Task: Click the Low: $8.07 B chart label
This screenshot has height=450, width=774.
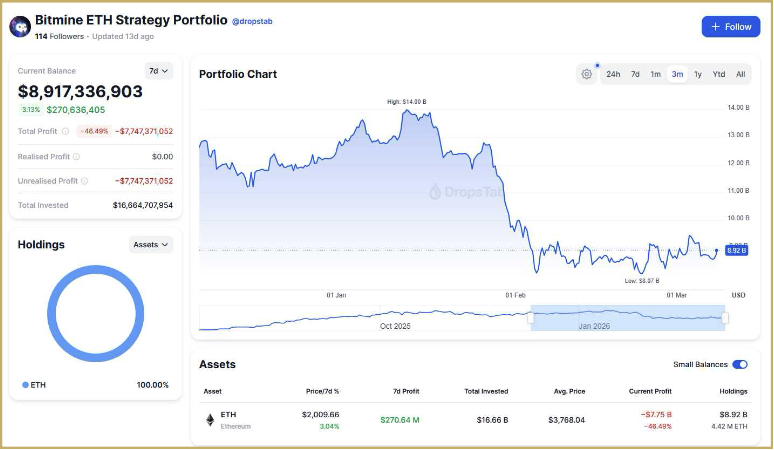Action: coord(642,281)
